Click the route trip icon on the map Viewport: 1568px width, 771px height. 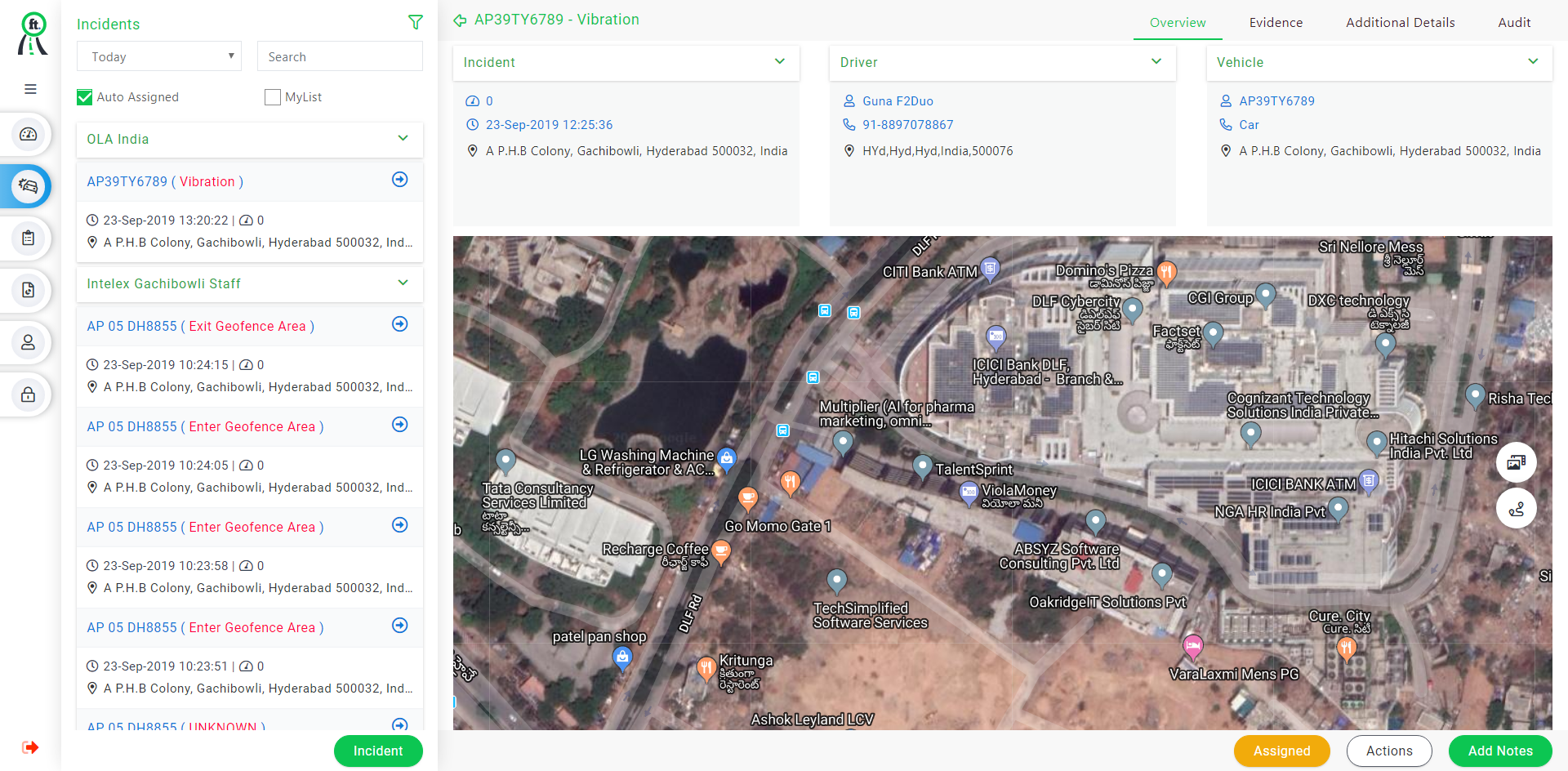pos(1517,508)
